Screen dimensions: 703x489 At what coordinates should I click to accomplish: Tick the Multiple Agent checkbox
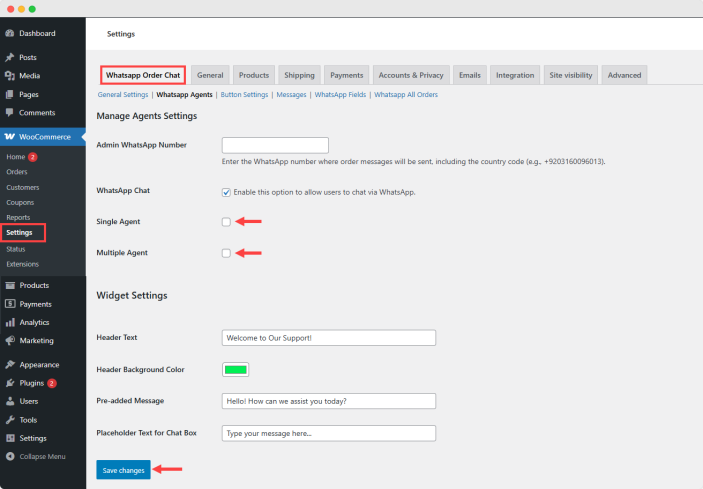coord(226,253)
